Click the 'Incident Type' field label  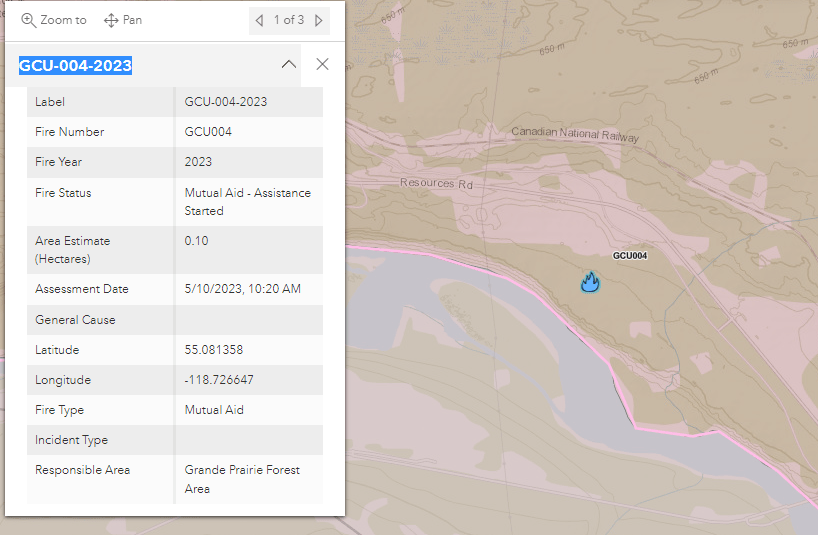coord(71,440)
